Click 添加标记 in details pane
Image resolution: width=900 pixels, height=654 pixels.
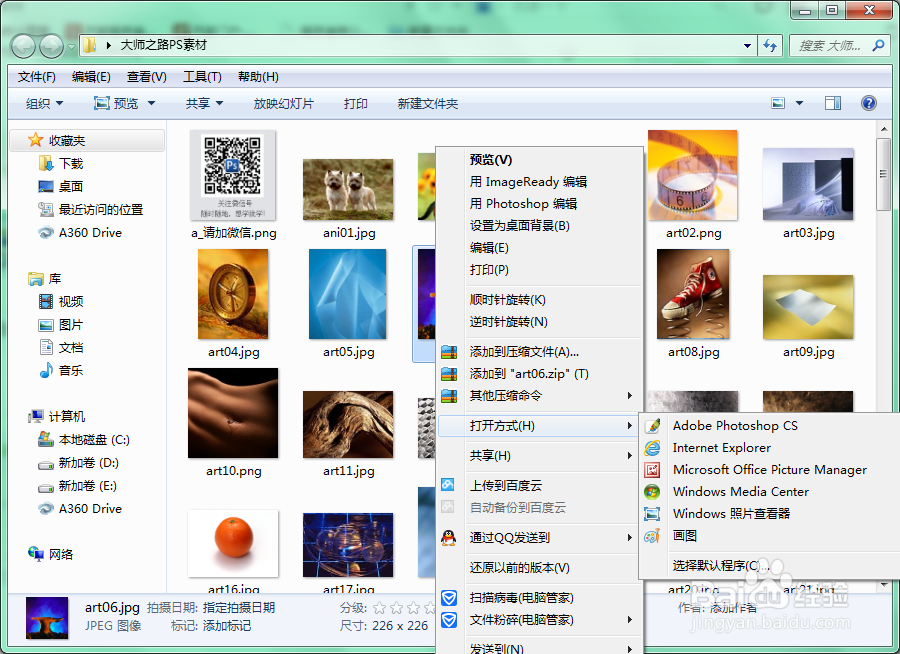click(x=227, y=626)
